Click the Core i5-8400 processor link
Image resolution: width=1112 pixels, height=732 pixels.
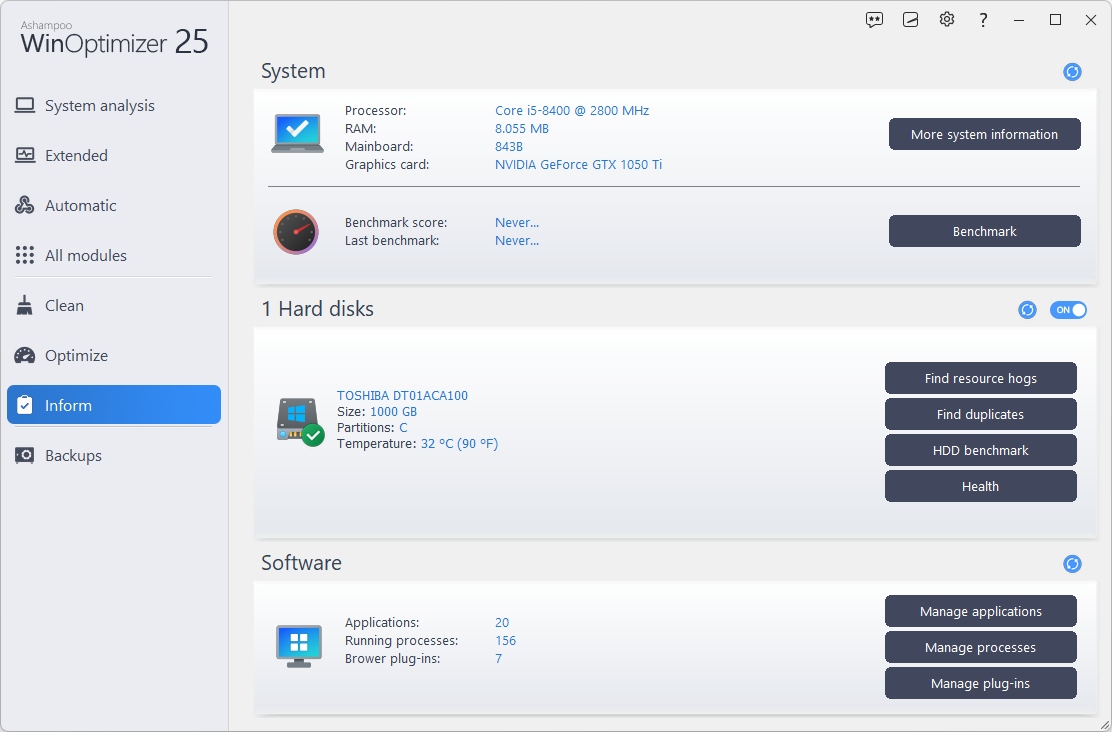point(572,111)
